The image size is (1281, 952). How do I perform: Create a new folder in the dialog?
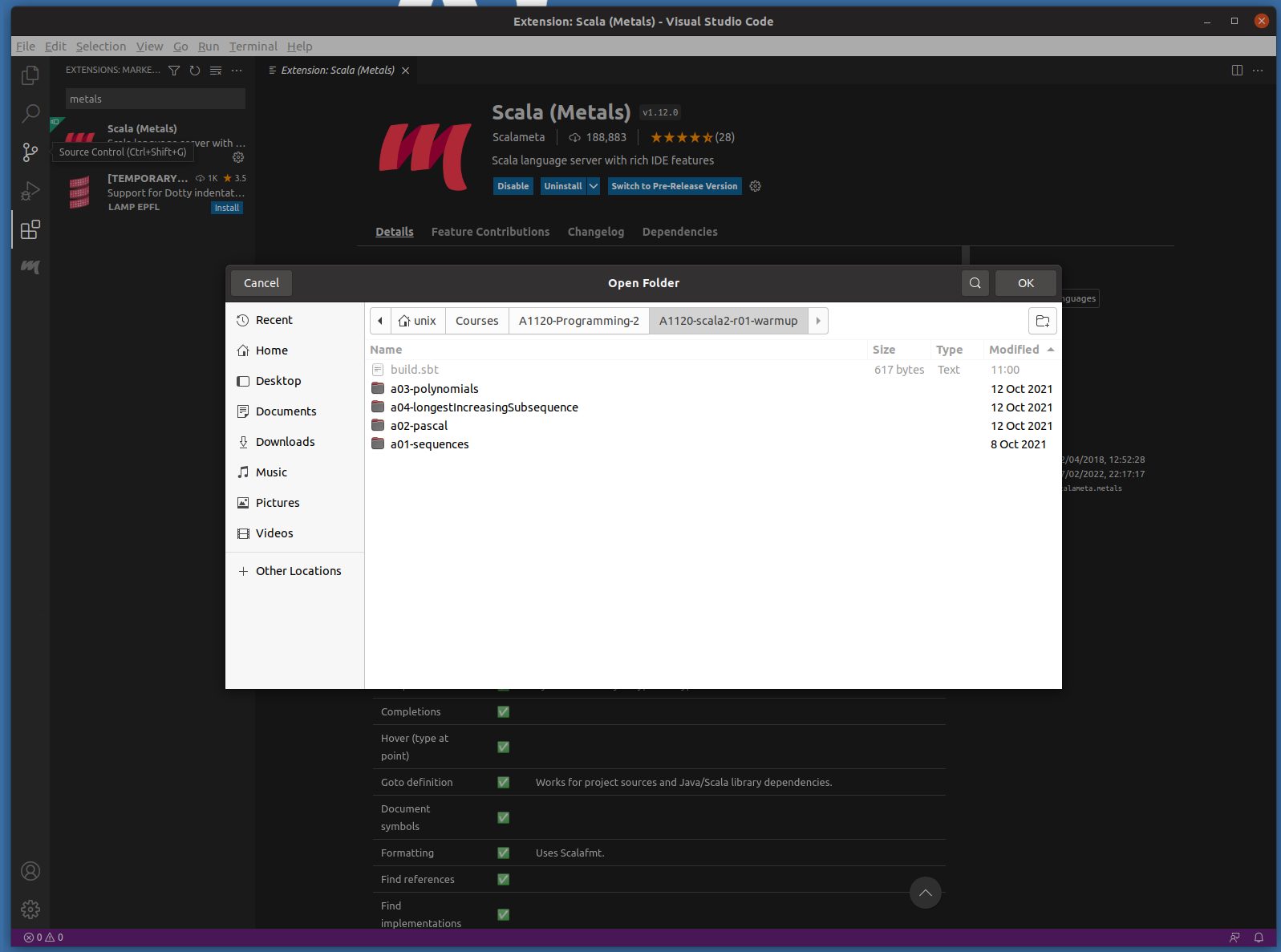click(1042, 321)
